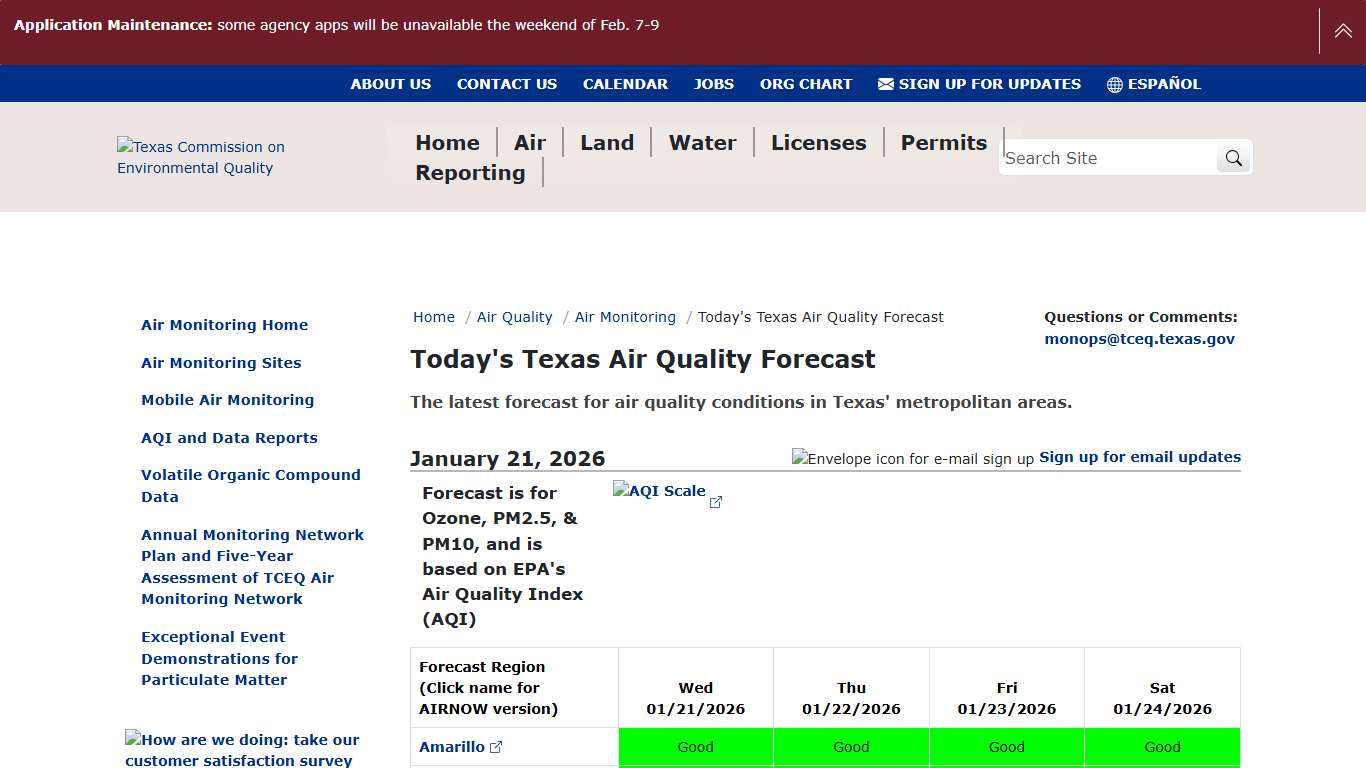
Task: Open Air Monitoring Home in the sidebar
Action: (224, 324)
